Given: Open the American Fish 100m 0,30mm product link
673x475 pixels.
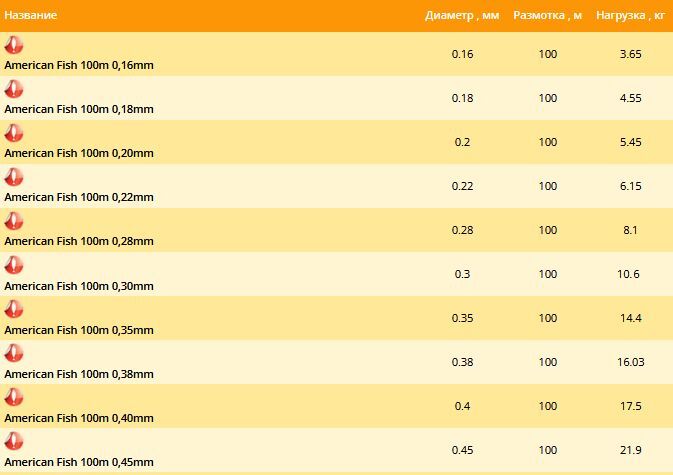Looking at the screenshot, I should 79,286.
